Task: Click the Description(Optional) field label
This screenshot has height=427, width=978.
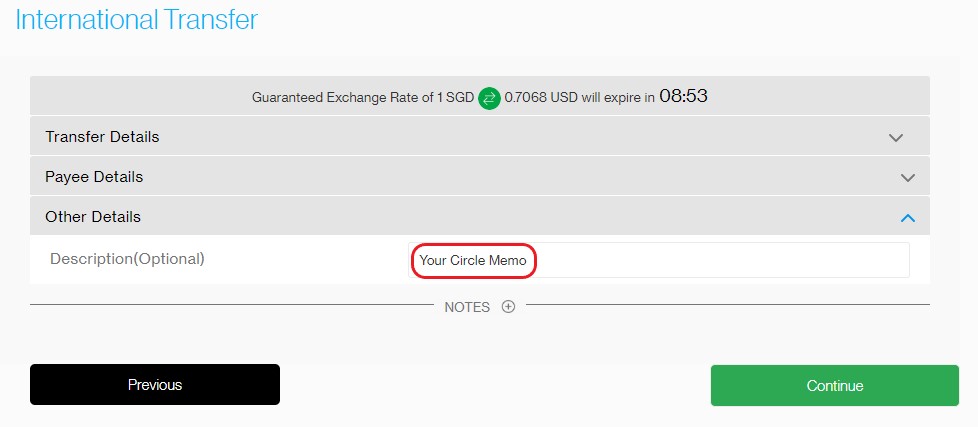Action: (x=127, y=258)
